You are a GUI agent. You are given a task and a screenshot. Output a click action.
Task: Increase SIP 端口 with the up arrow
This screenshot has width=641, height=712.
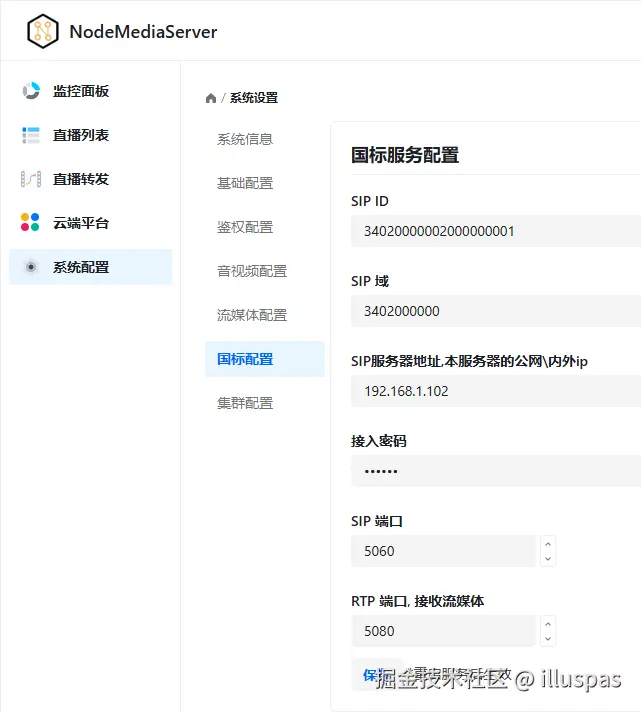point(548,544)
